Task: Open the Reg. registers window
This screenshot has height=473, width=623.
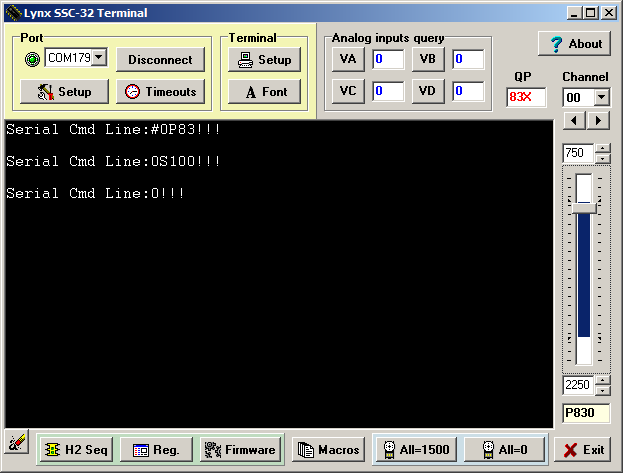Action: click(156, 450)
